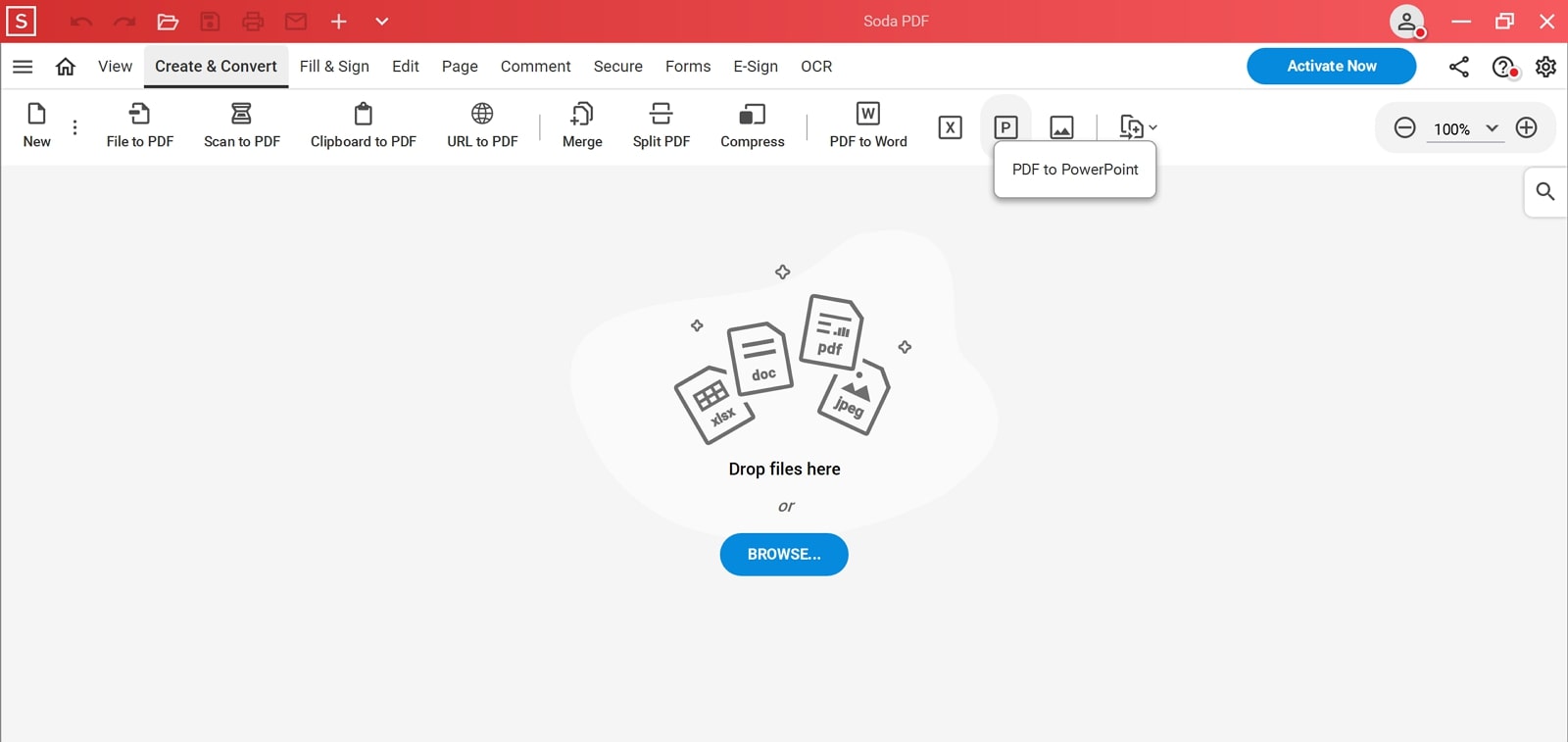The height and width of the screenshot is (742, 1568).
Task: Open the Page tab
Action: click(x=460, y=67)
